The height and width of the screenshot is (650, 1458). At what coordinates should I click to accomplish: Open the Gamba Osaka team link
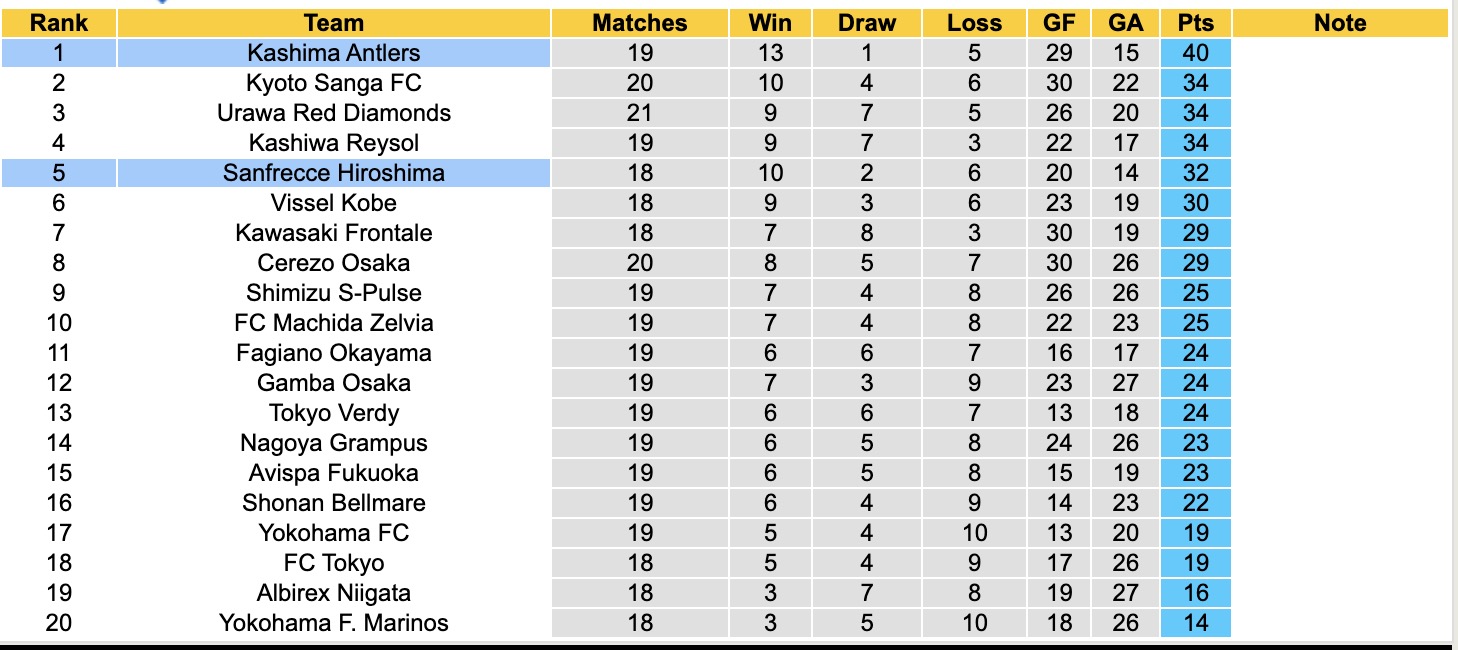pyautogui.click(x=334, y=383)
